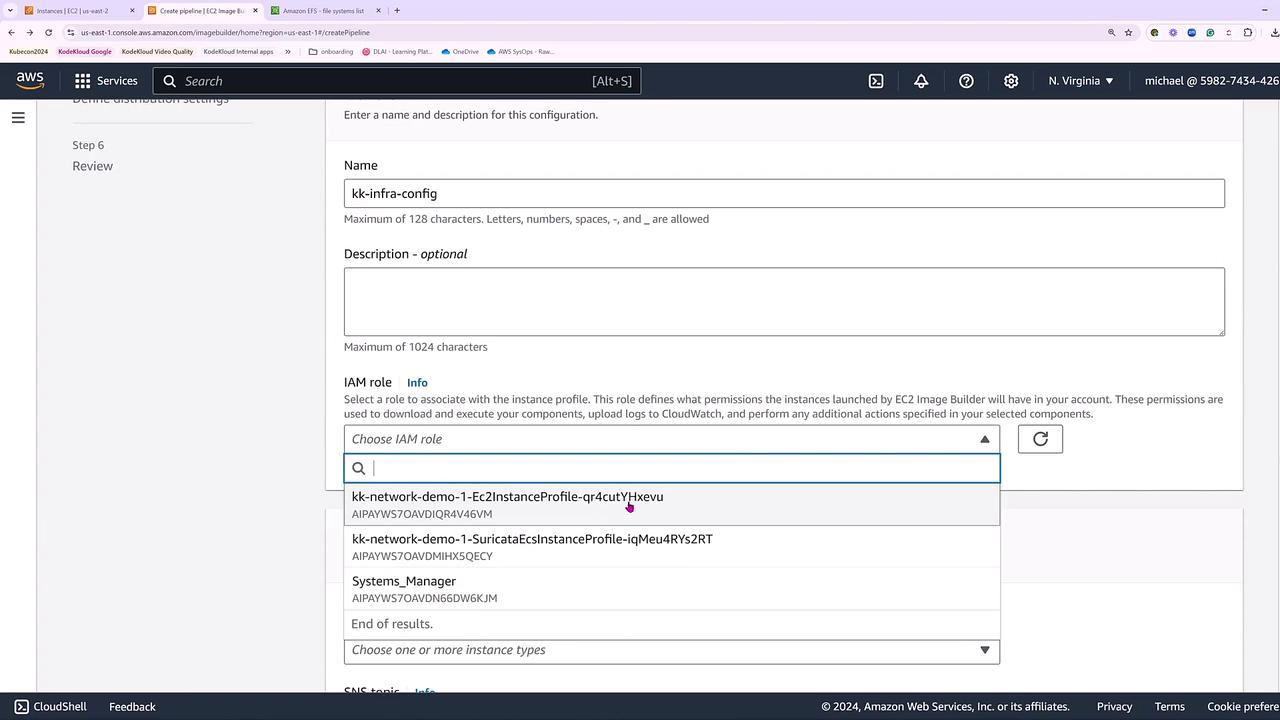Bookmark this page with the star icon
Image resolution: width=1280 pixels, height=720 pixels.
pyautogui.click(x=1129, y=32)
